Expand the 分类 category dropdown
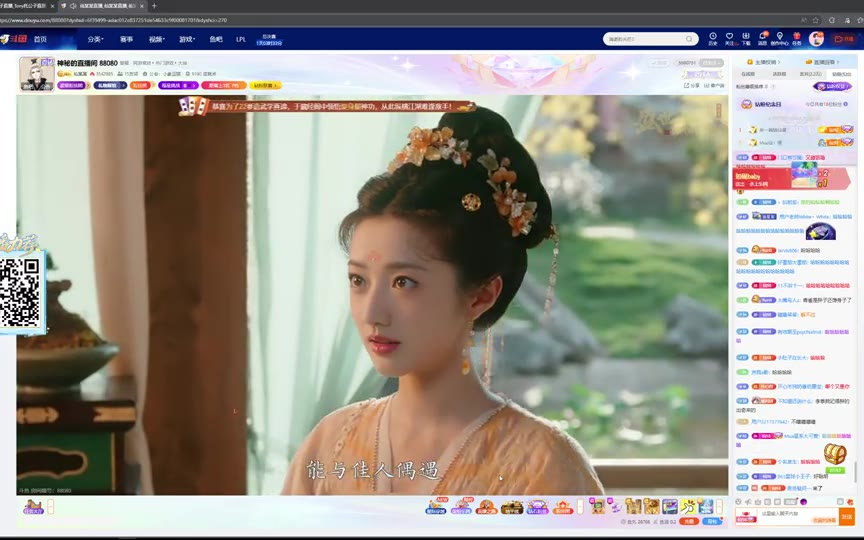Viewport: 864px width, 540px height. click(x=95, y=39)
